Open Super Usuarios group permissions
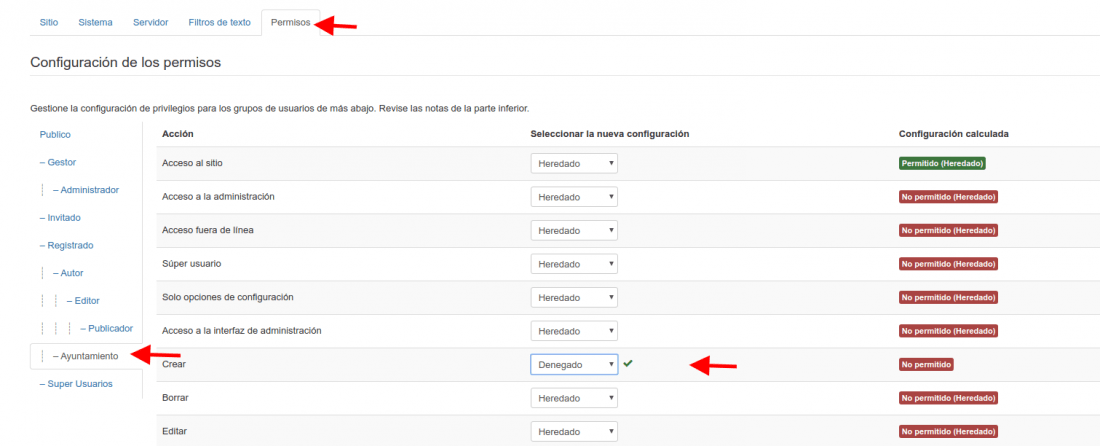1100x446 pixels. (76, 384)
